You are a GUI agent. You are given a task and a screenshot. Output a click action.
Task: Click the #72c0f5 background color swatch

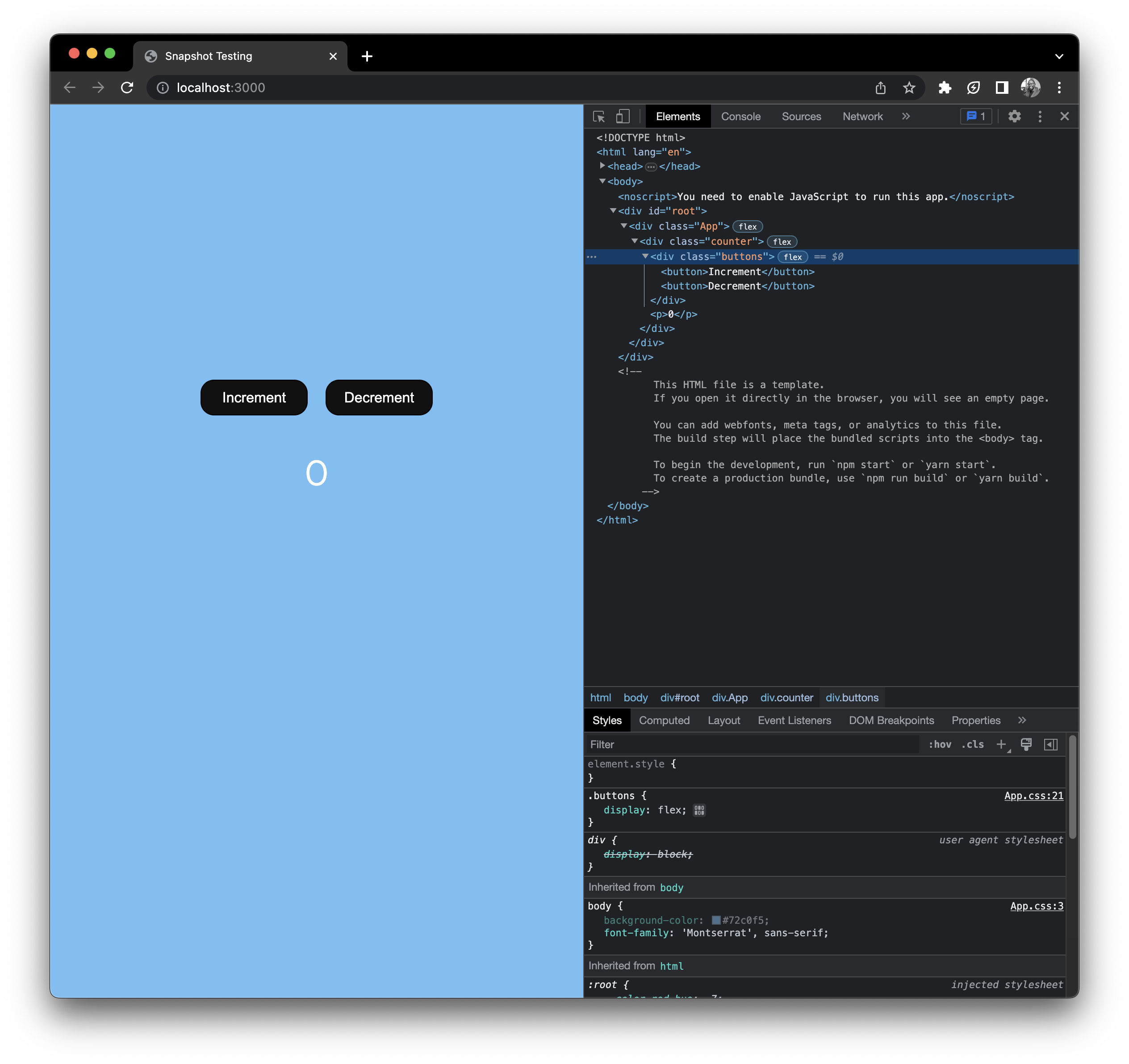point(716,920)
